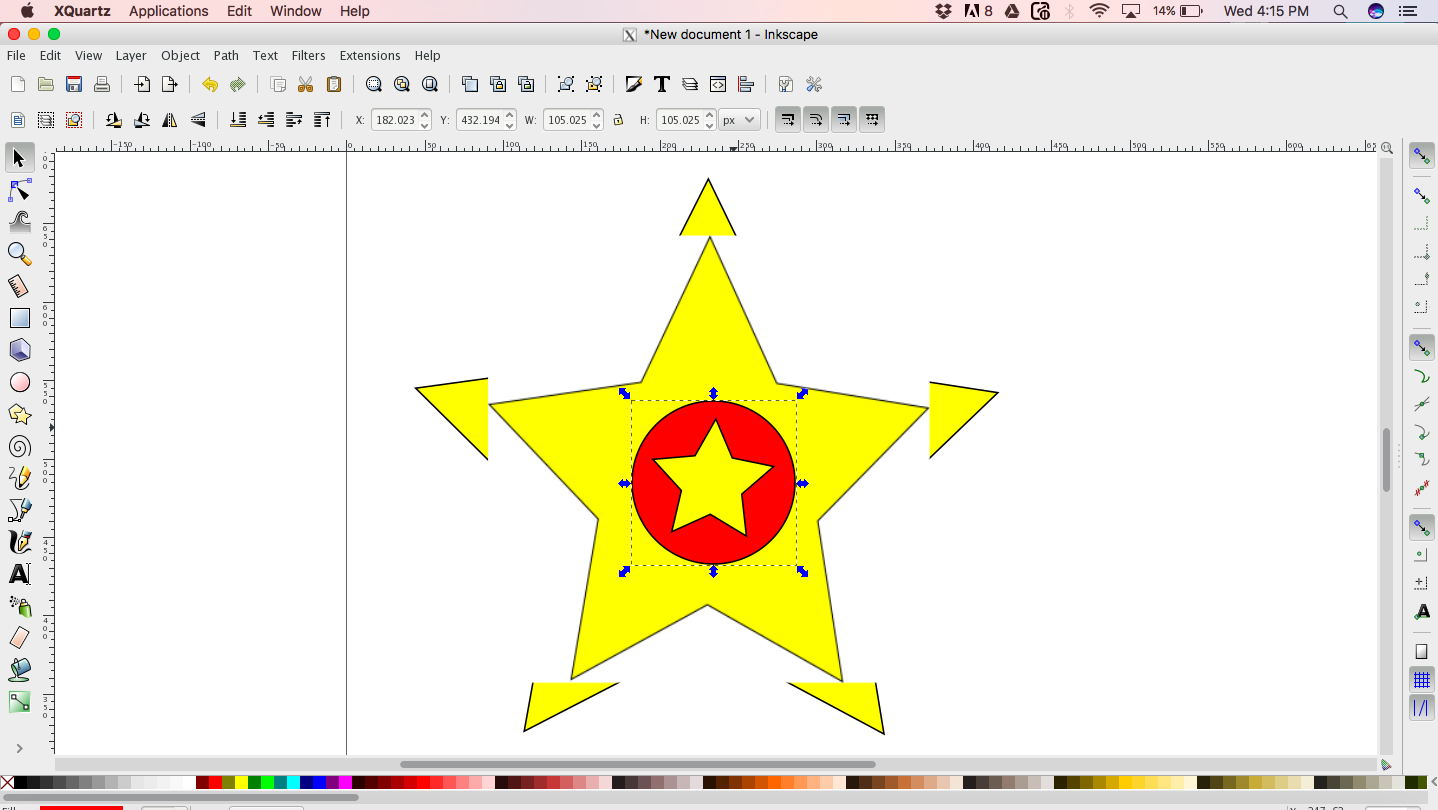The image size is (1438, 810).
Task: Open XQuartz Applications menu
Action: pyautogui.click(x=168, y=11)
